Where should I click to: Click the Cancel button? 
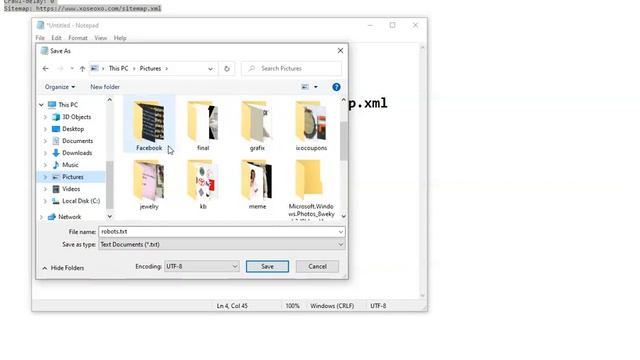click(317, 267)
